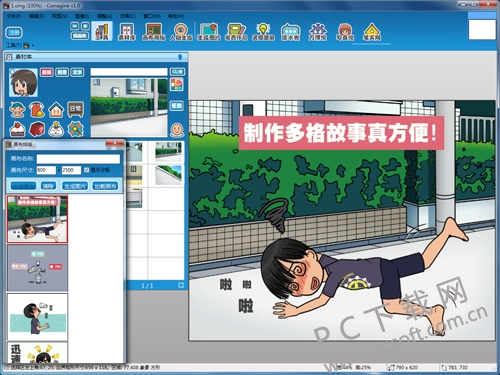The height and width of the screenshot is (375, 500).
Task: Toggle the pink 前景 filter button
Action: pos(47,72)
